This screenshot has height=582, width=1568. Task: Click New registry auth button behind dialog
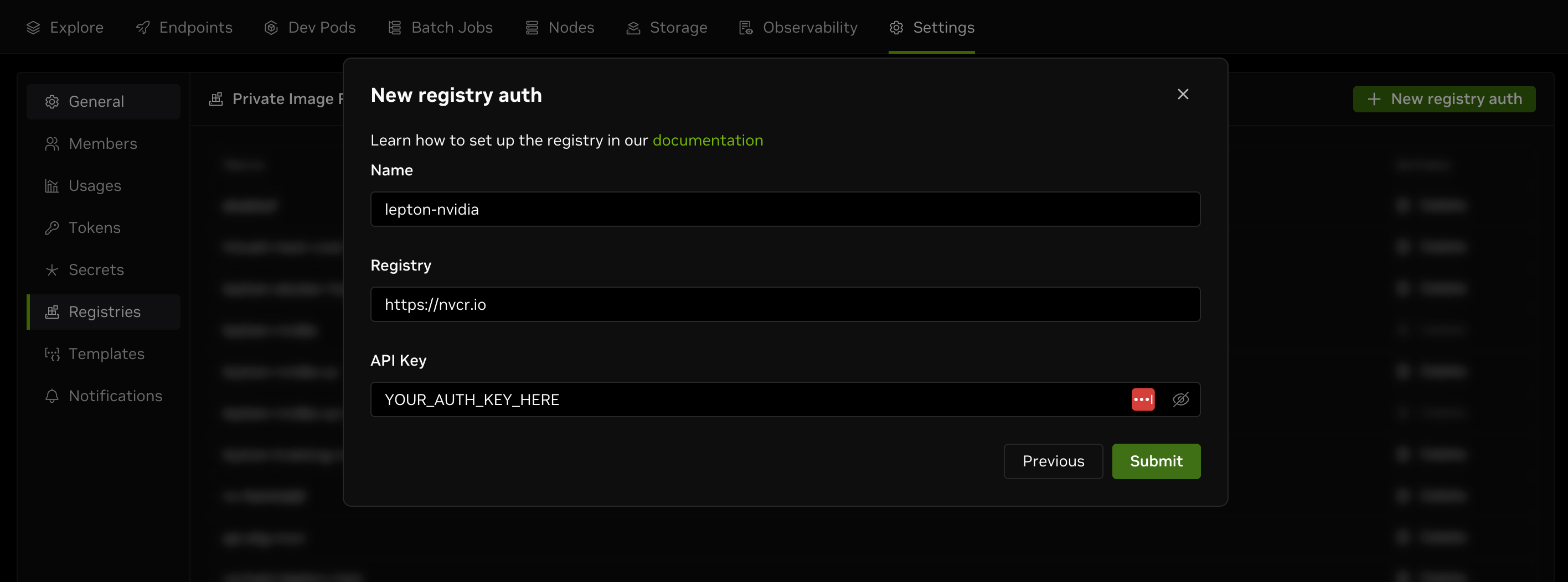pyautogui.click(x=1444, y=99)
